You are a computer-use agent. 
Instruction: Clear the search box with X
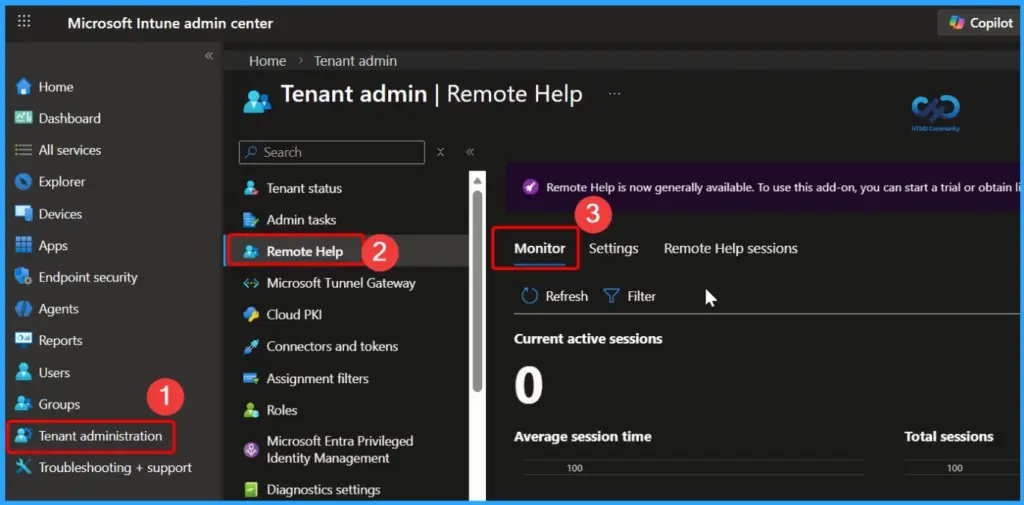tap(440, 152)
